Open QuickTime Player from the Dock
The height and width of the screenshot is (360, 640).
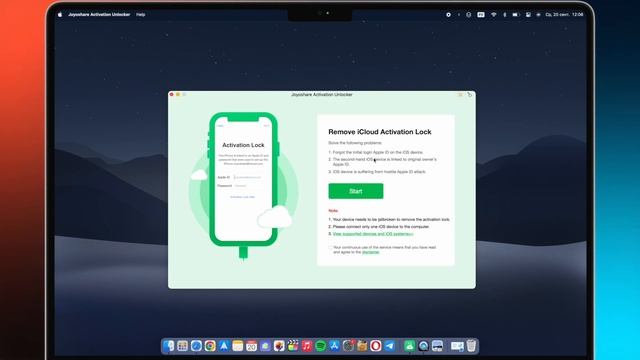click(x=423, y=346)
